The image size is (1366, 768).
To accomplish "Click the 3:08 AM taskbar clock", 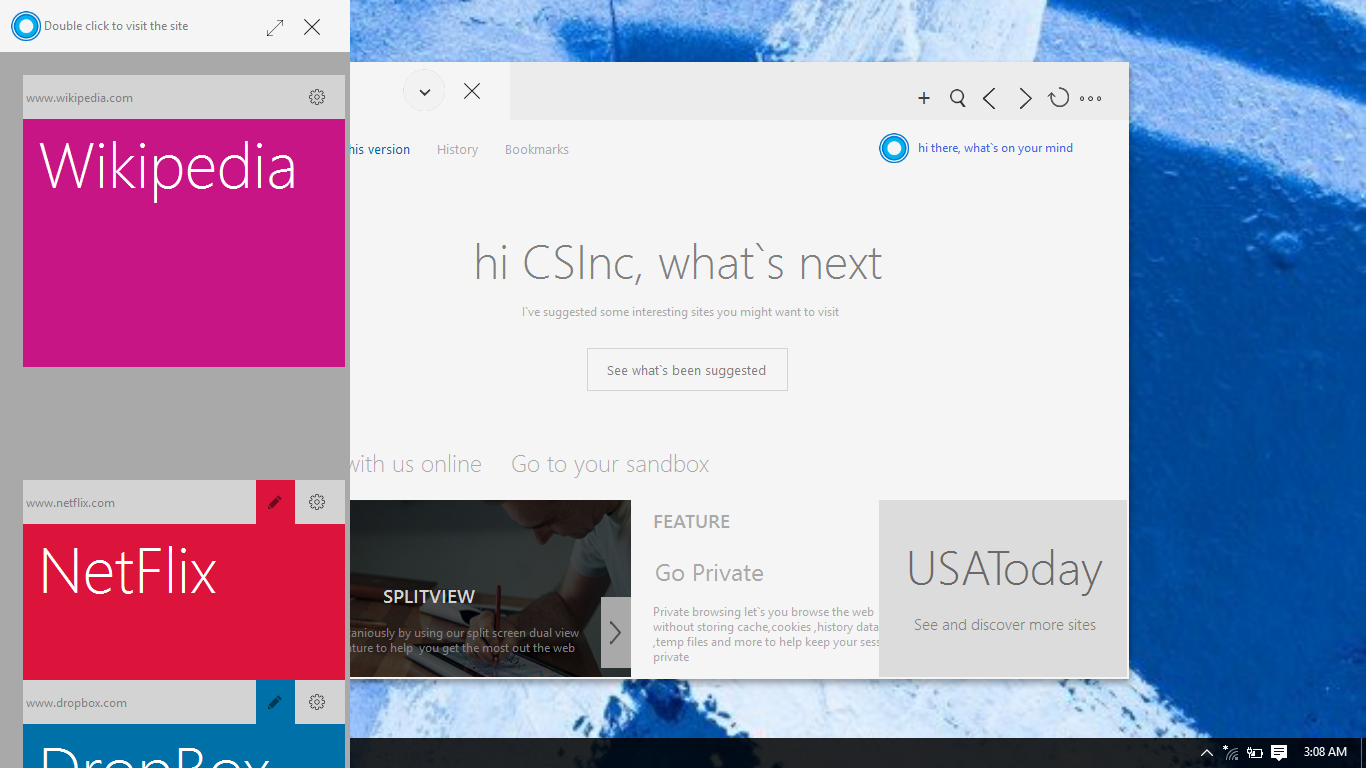I will tap(1325, 752).
